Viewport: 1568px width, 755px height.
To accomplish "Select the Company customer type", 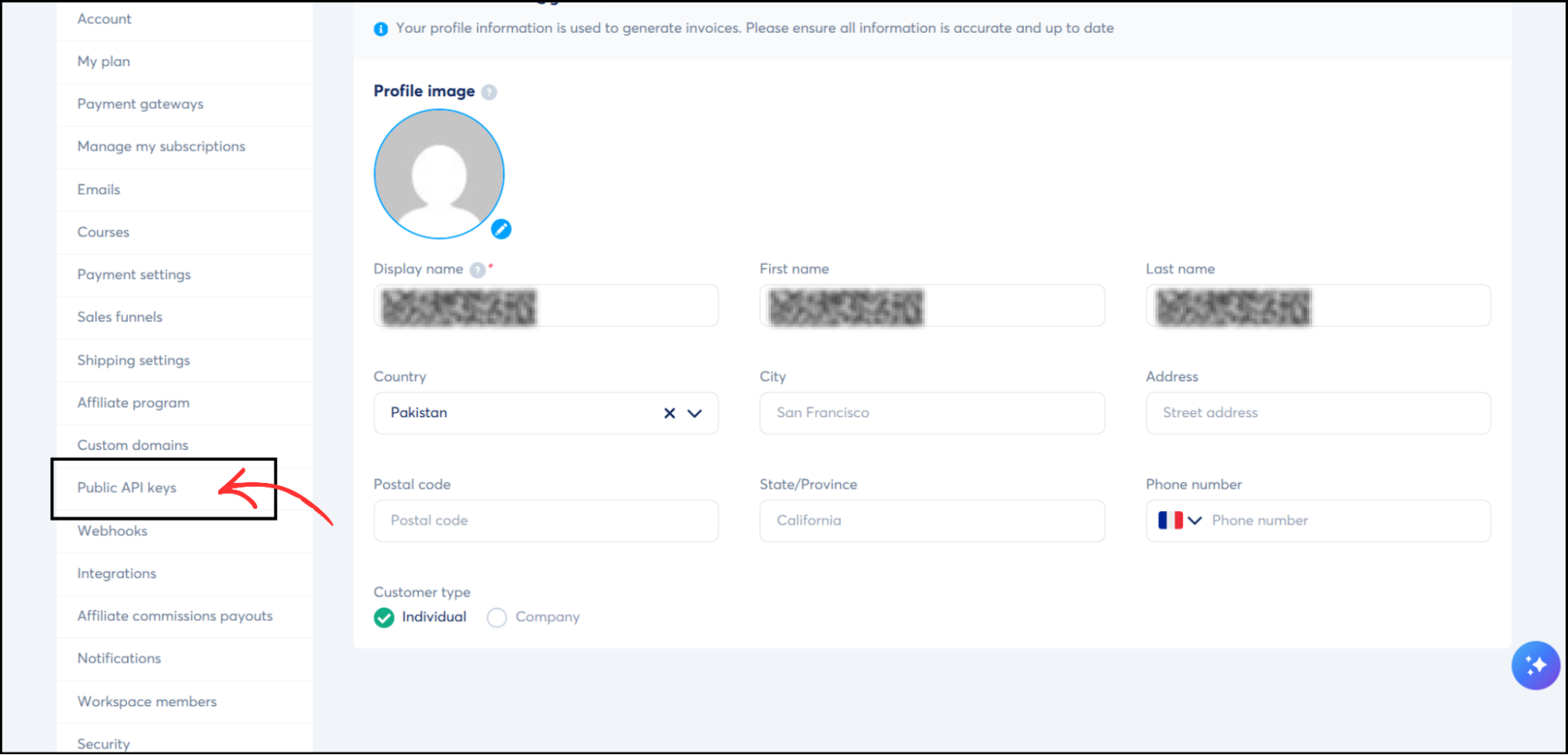I will [497, 618].
